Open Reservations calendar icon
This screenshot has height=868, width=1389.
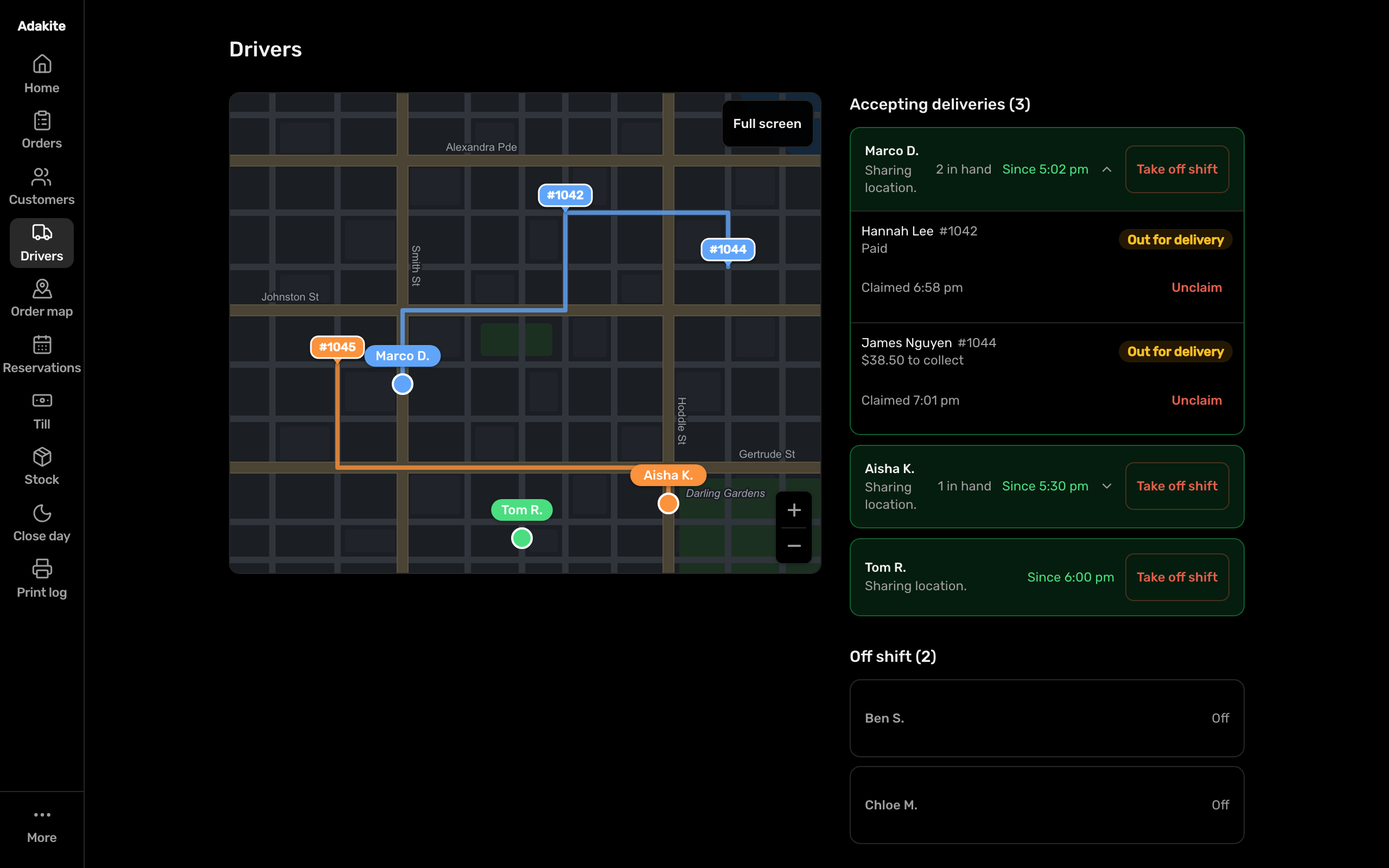coord(42,345)
